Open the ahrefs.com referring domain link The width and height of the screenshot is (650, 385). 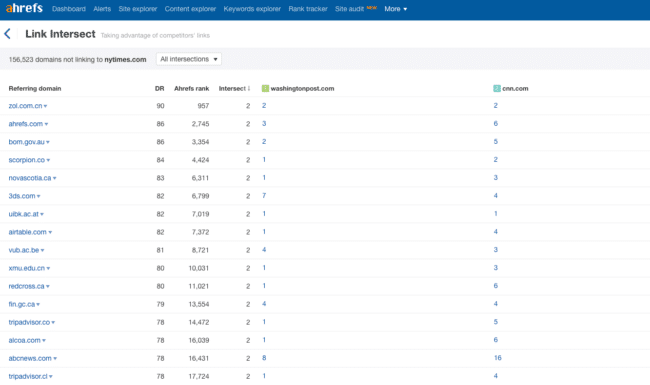tap(26, 123)
